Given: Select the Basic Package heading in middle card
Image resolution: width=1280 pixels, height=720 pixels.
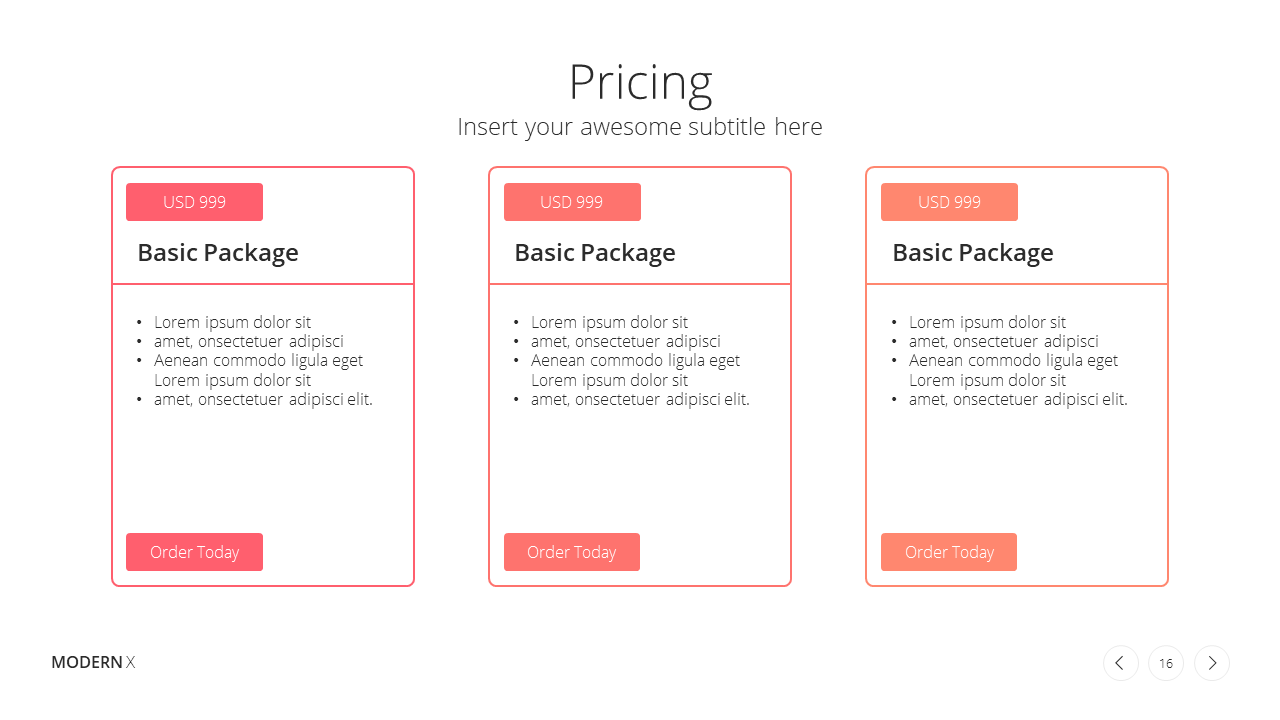Looking at the screenshot, I should click(x=595, y=253).
